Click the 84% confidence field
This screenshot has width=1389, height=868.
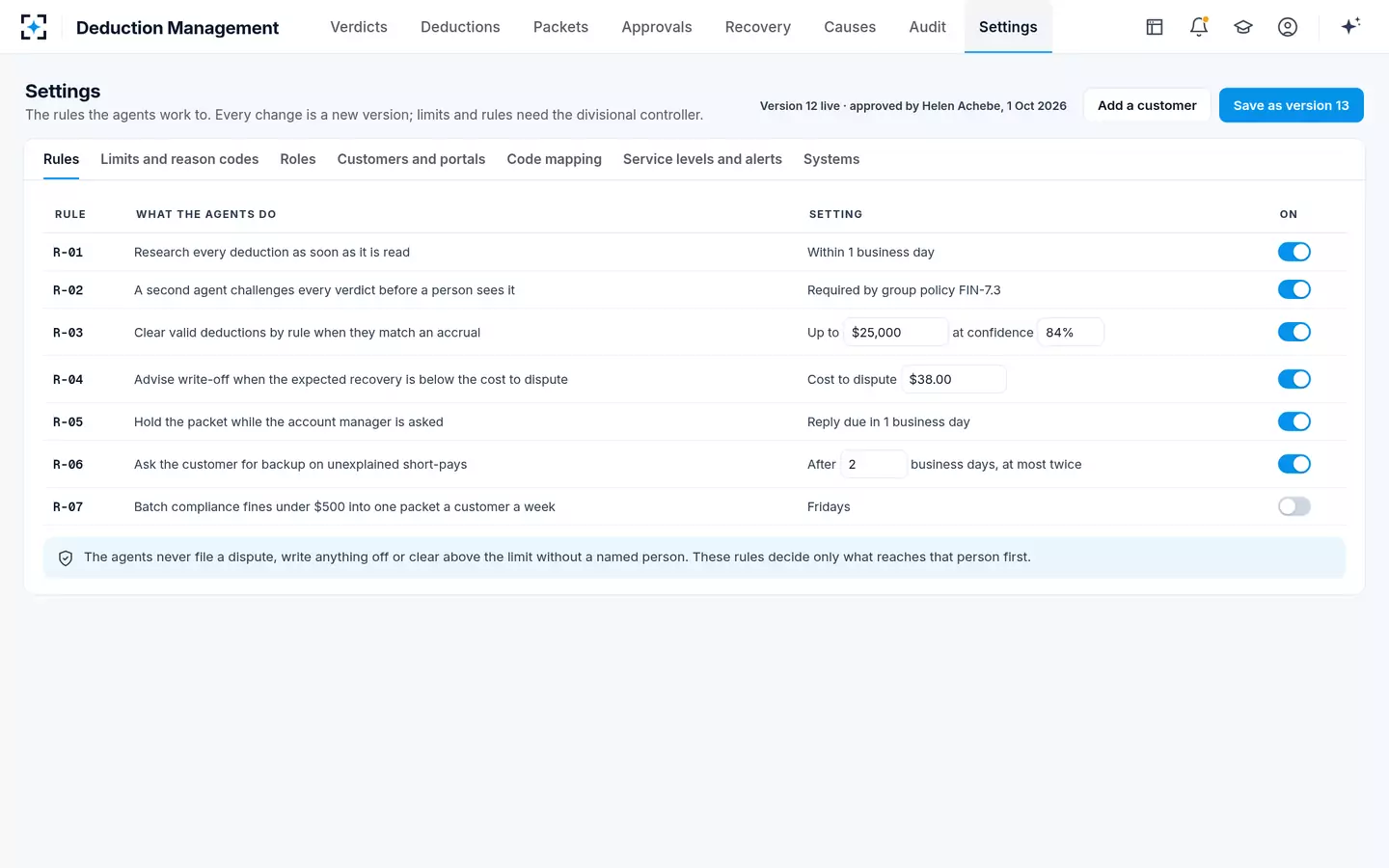point(1071,332)
